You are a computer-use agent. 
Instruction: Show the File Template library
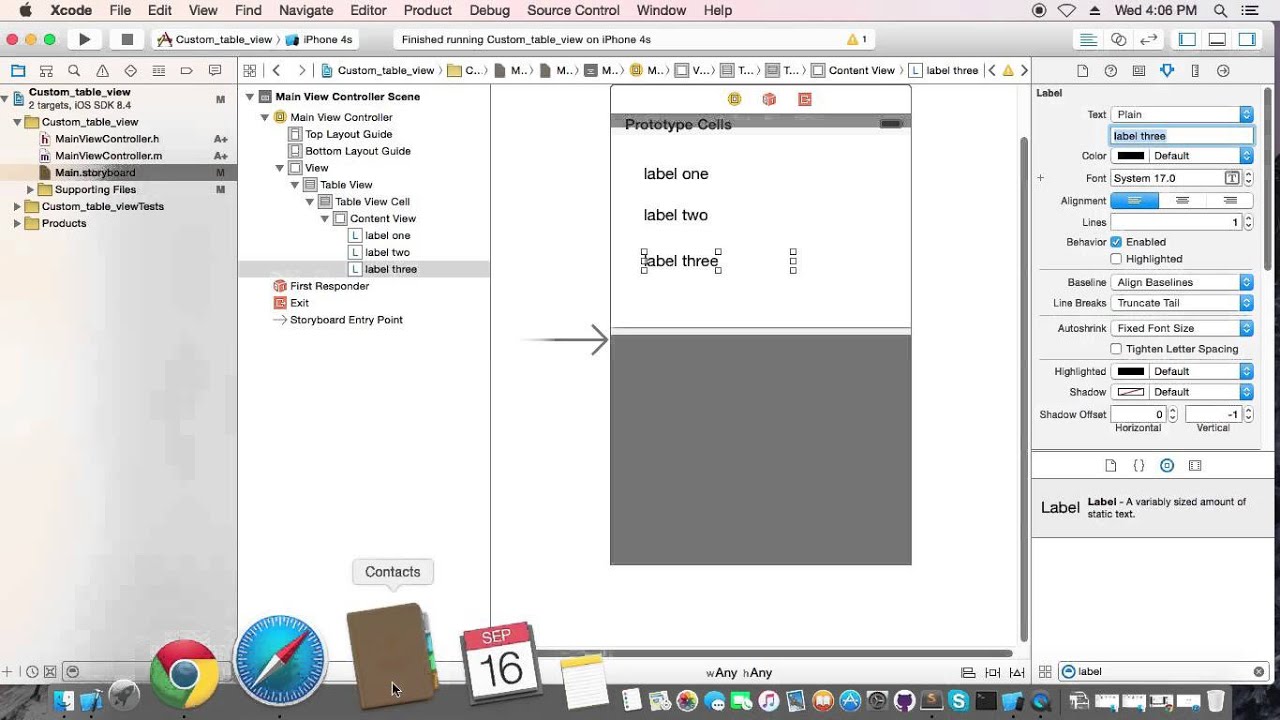1110,466
